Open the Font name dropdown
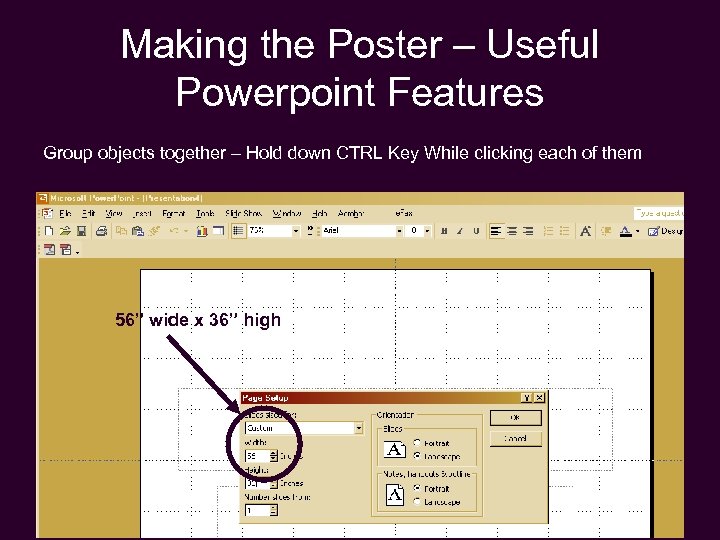720x540 pixels. pyautogui.click(x=399, y=231)
